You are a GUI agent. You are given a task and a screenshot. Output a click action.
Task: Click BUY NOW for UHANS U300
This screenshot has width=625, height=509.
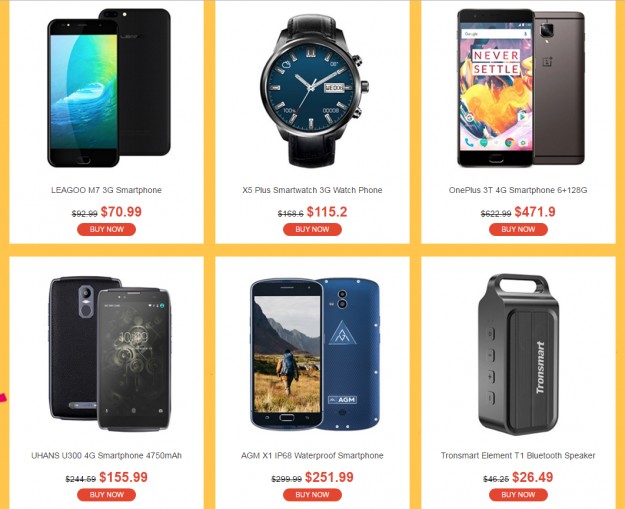click(x=106, y=495)
